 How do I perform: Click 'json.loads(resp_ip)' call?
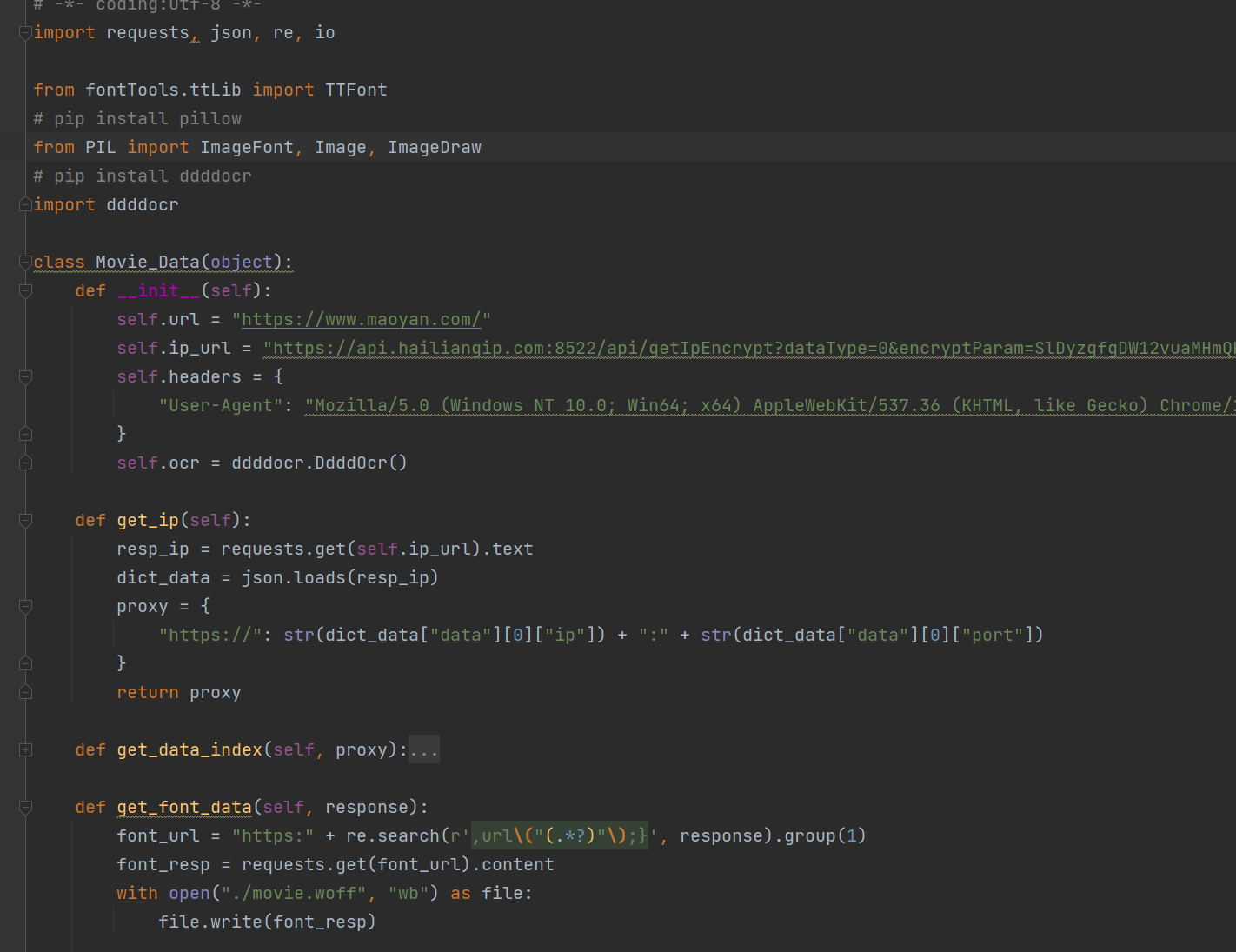pos(341,578)
